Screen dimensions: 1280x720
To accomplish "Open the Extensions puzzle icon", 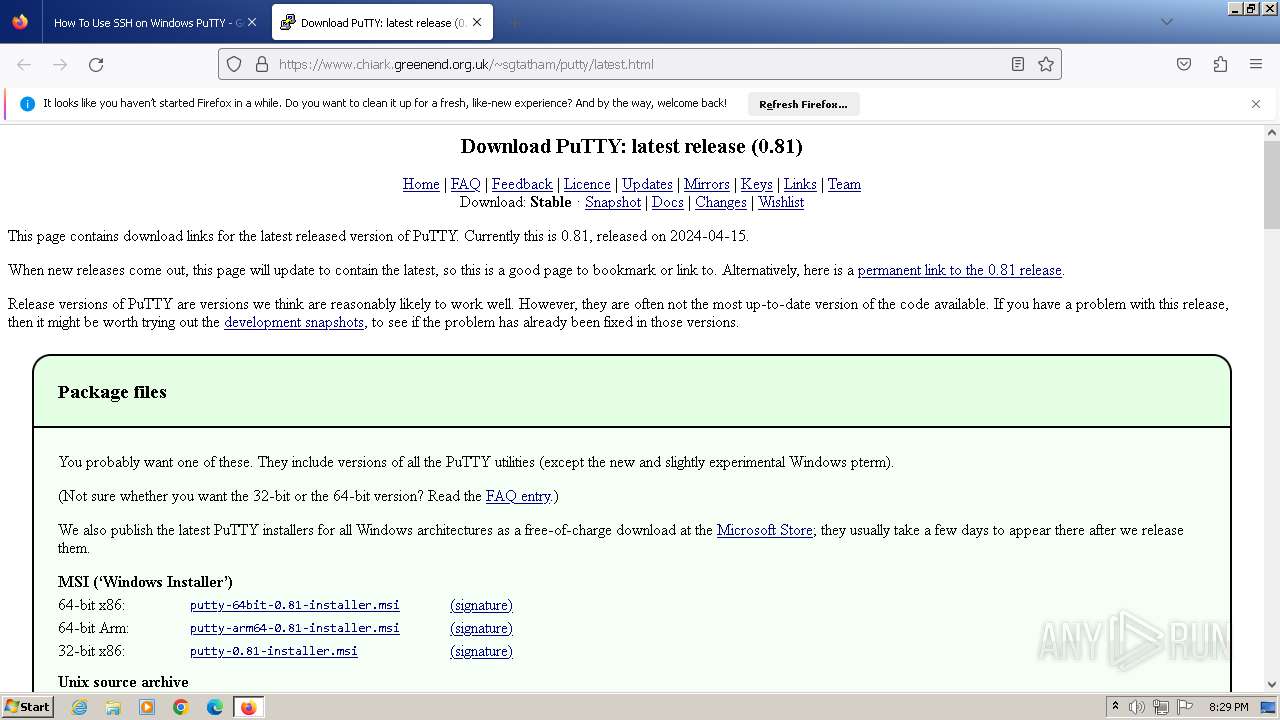I will 1220,64.
